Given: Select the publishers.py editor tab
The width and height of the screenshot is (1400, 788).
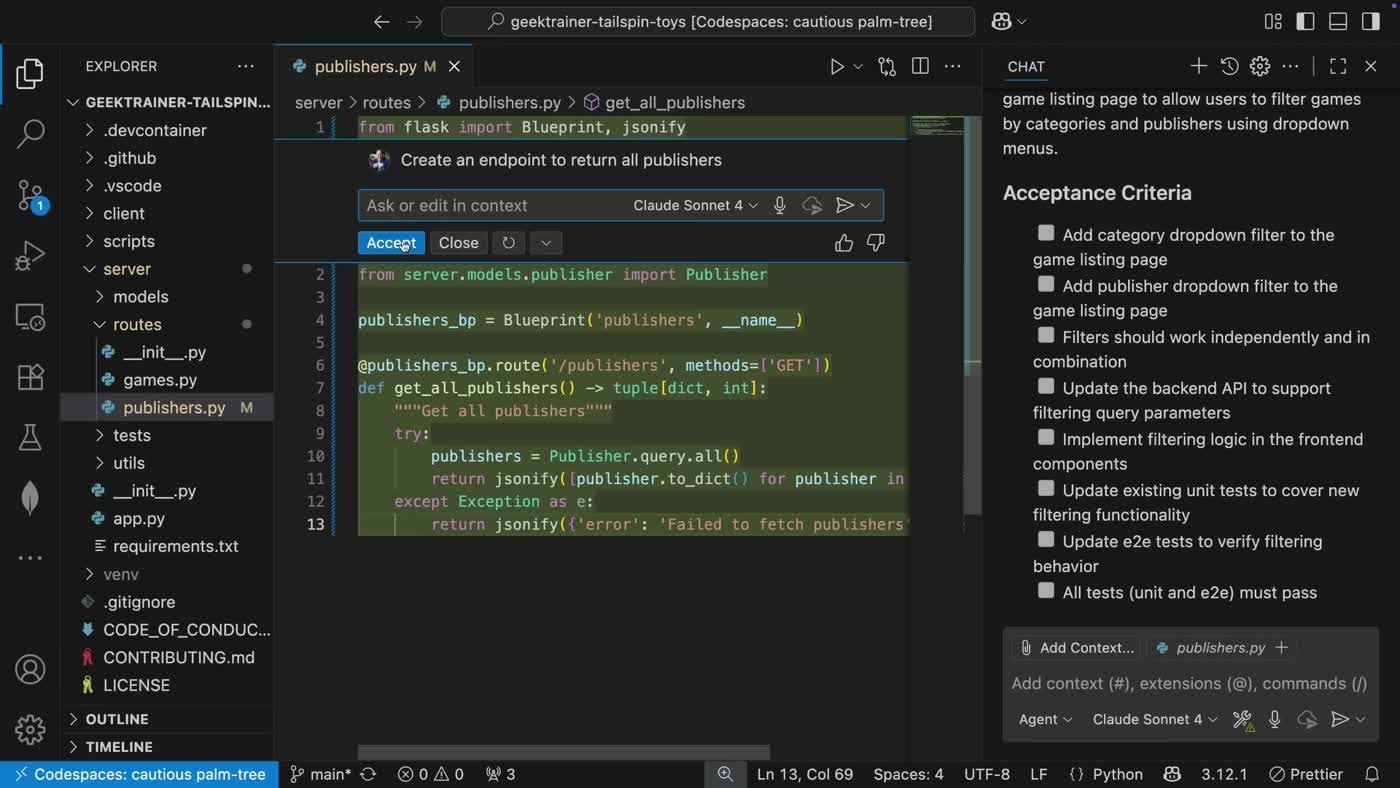Looking at the screenshot, I should point(365,67).
